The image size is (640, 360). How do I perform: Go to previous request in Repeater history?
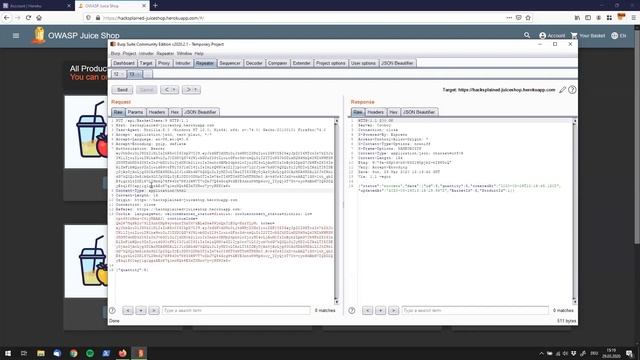click(166, 90)
